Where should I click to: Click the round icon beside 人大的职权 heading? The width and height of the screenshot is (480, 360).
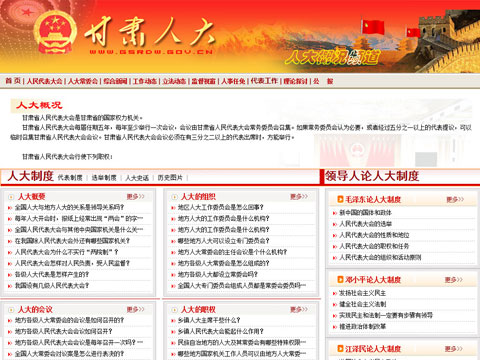point(174,310)
